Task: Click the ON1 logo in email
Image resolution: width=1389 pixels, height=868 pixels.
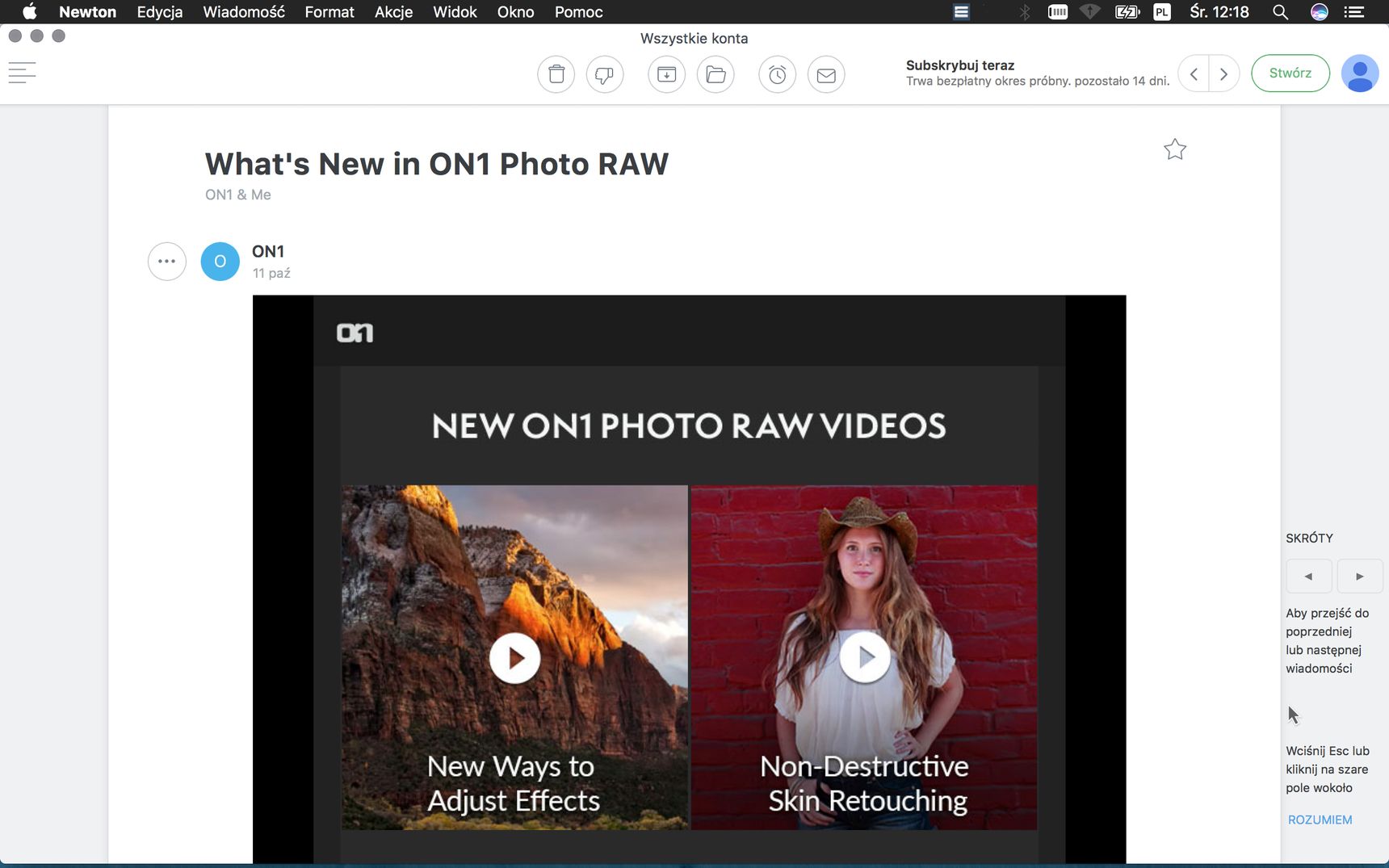Action: (x=355, y=333)
